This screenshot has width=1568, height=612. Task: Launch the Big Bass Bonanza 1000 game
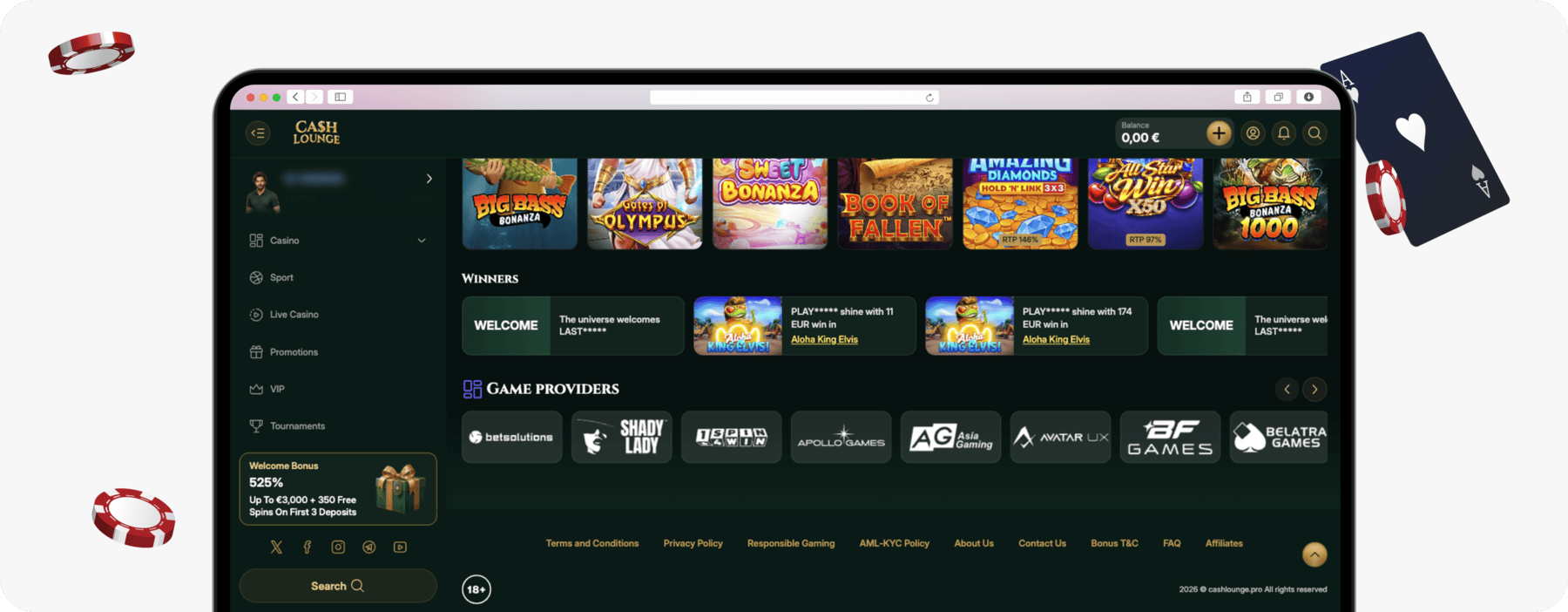[1270, 204]
